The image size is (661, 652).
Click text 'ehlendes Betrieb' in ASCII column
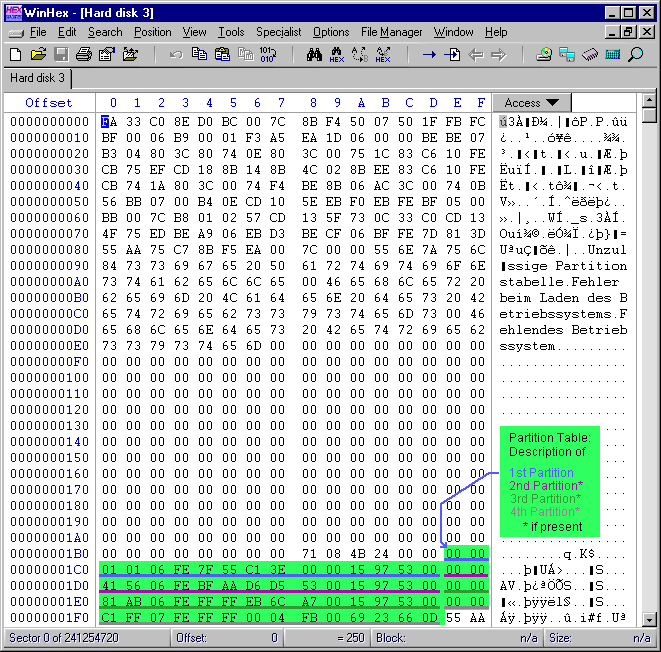coord(564,330)
